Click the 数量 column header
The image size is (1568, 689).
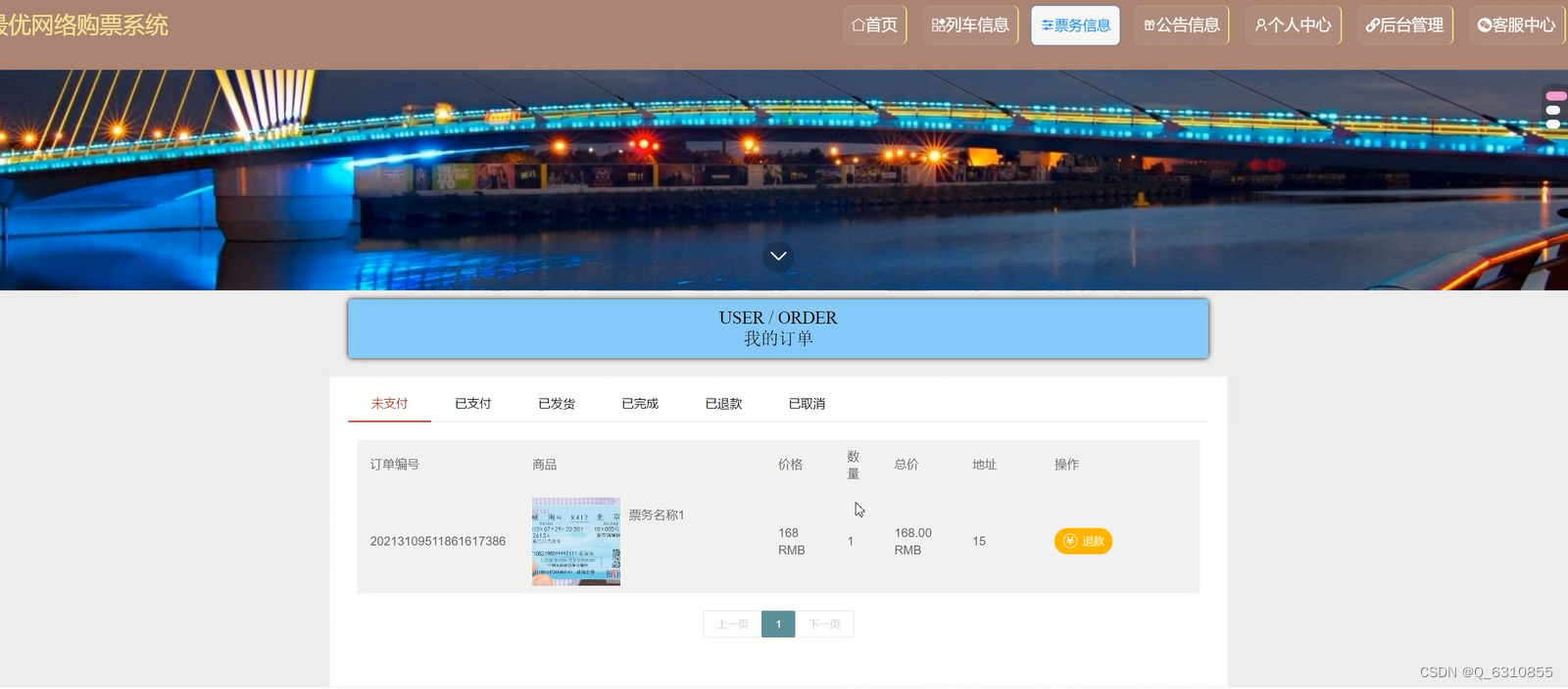(854, 465)
